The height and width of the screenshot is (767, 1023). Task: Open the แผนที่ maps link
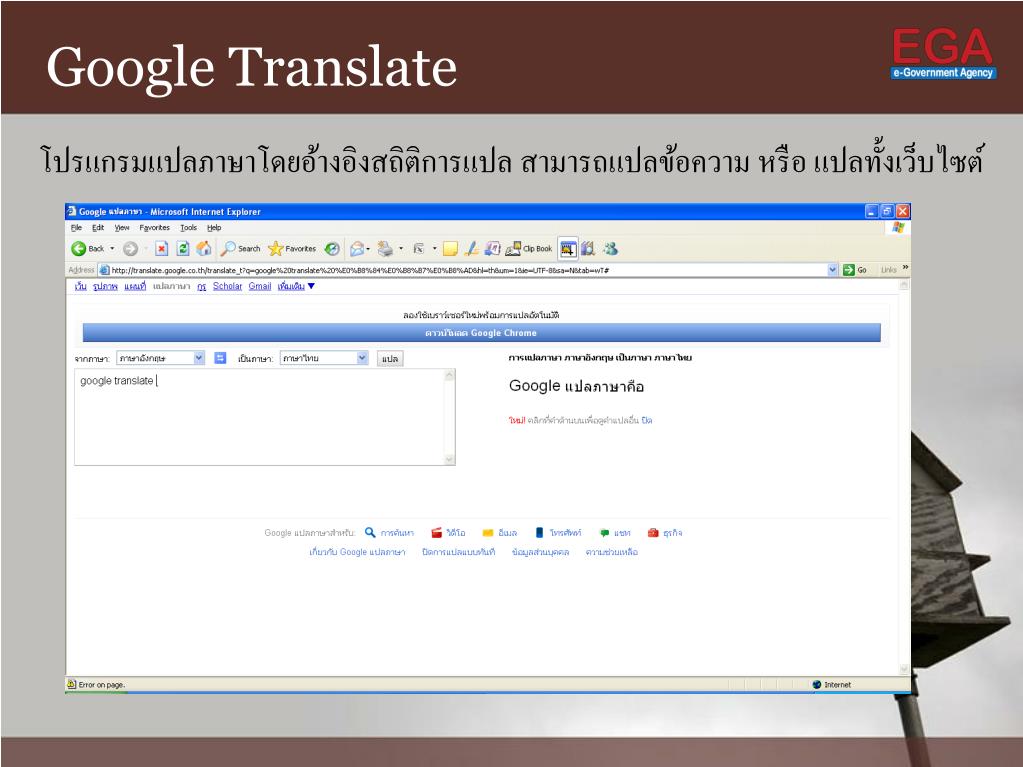point(135,286)
